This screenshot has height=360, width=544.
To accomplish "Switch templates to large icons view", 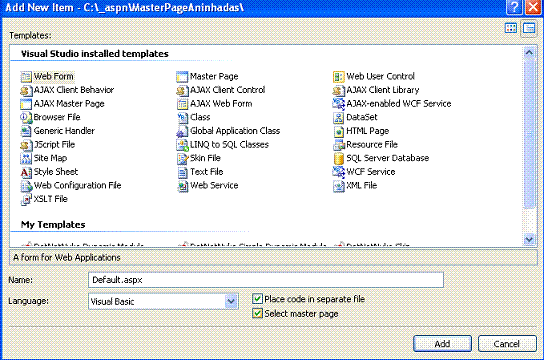I will [511, 28].
